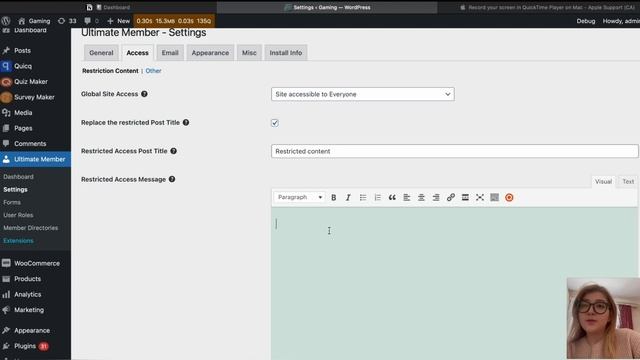Apply blockquote formatting

(x=392, y=198)
